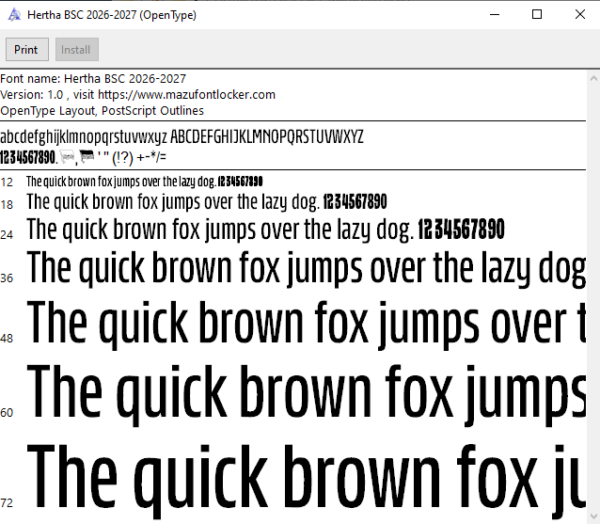
Task: Click the Font name line
Action: (93, 78)
